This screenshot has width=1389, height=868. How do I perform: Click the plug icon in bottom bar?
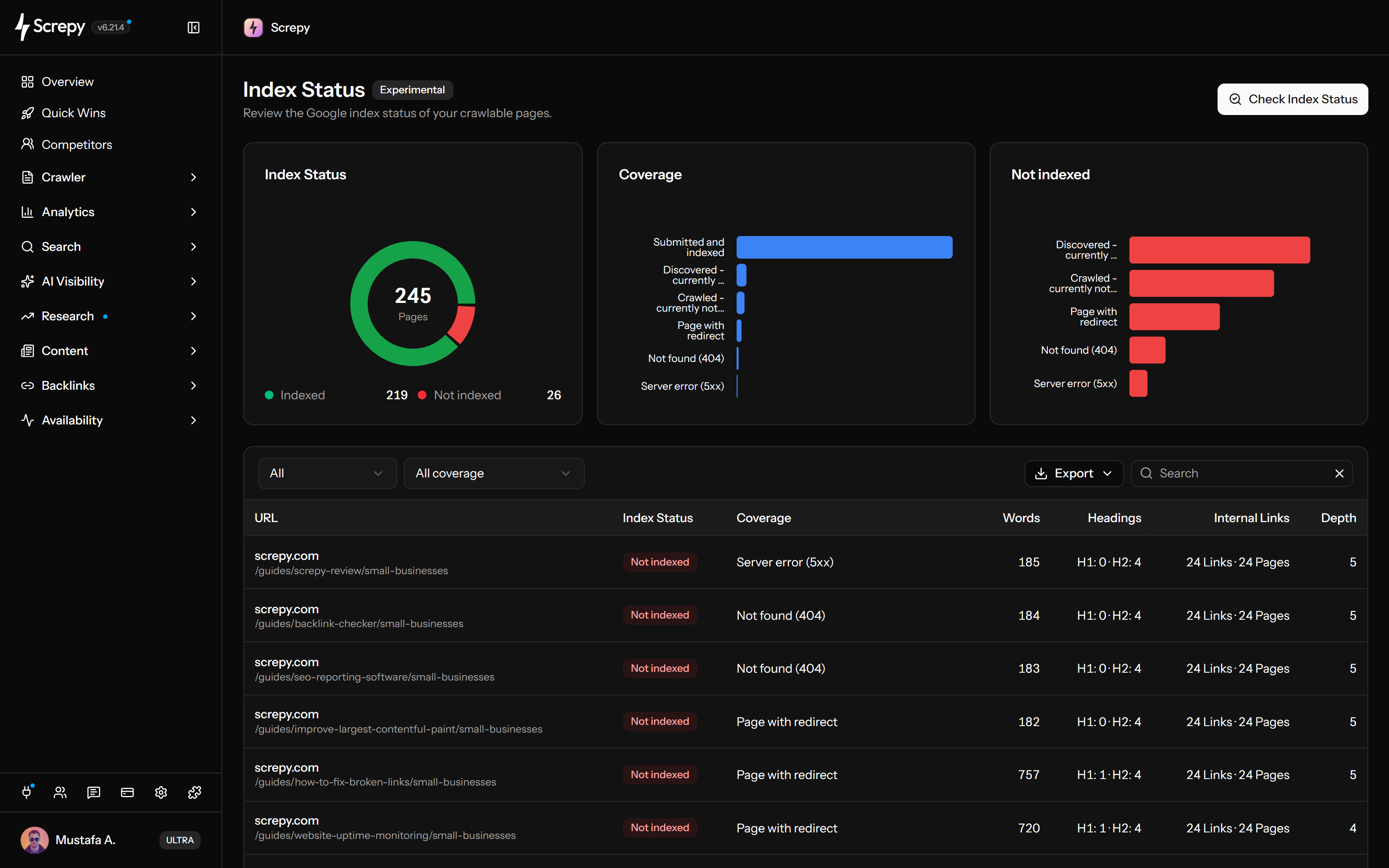(26, 792)
